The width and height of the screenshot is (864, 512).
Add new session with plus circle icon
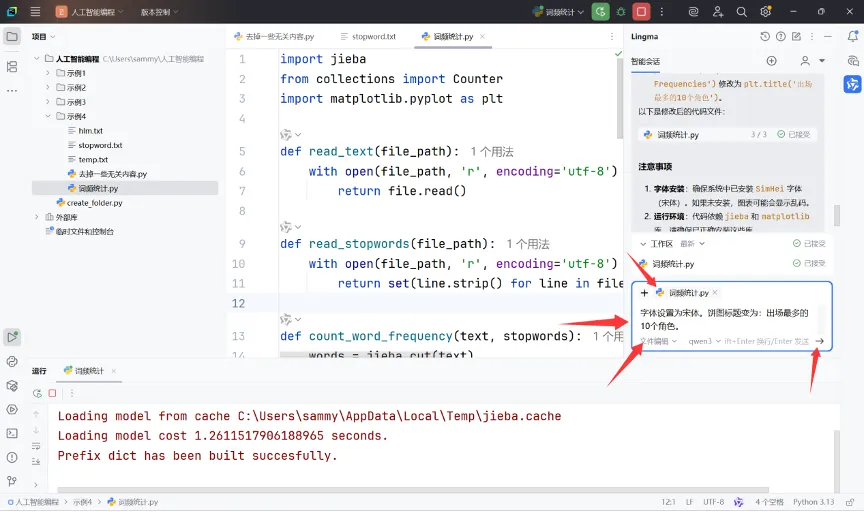pyautogui.click(x=771, y=61)
